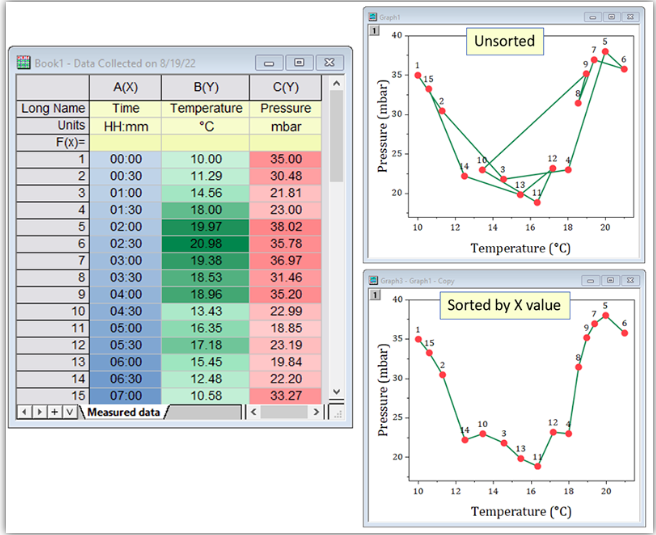The image size is (656, 535).
Task: Click the Graph3 window title icon
Action: coord(373,280)
